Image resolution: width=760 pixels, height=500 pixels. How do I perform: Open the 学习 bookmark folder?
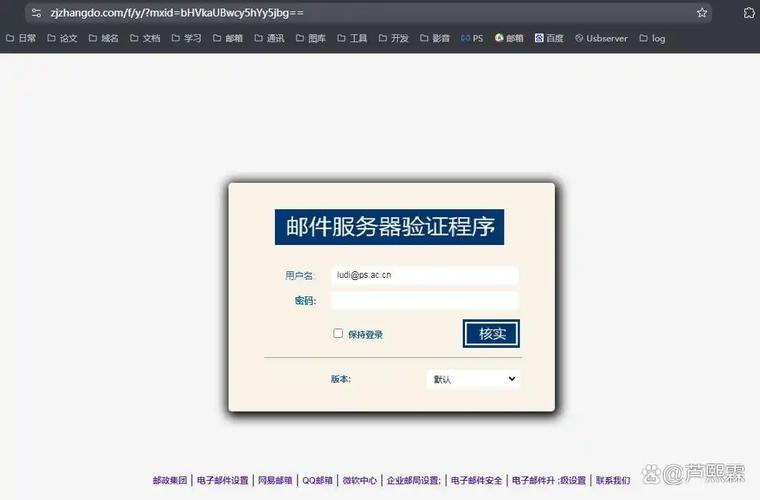coord(187,38)
